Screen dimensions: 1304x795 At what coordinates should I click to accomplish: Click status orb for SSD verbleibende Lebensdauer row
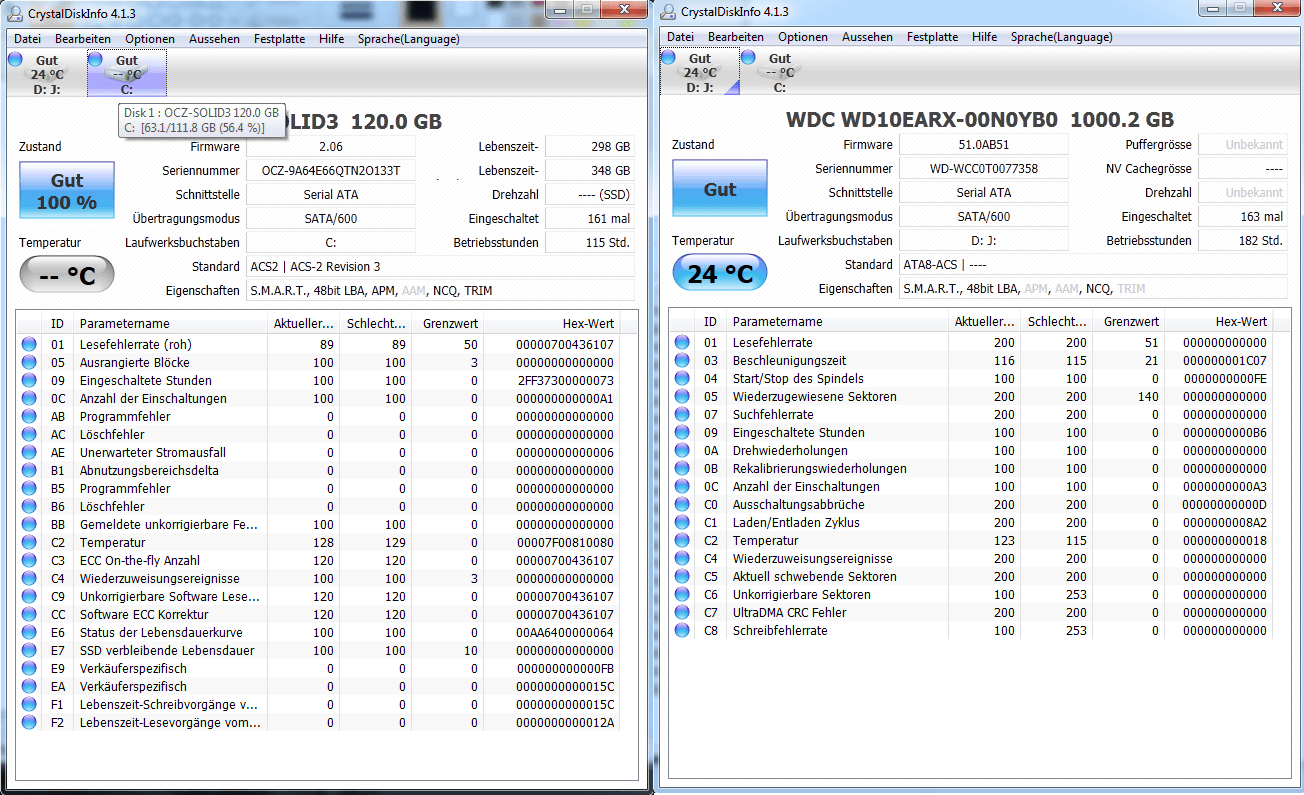click(x=29, y=651)
